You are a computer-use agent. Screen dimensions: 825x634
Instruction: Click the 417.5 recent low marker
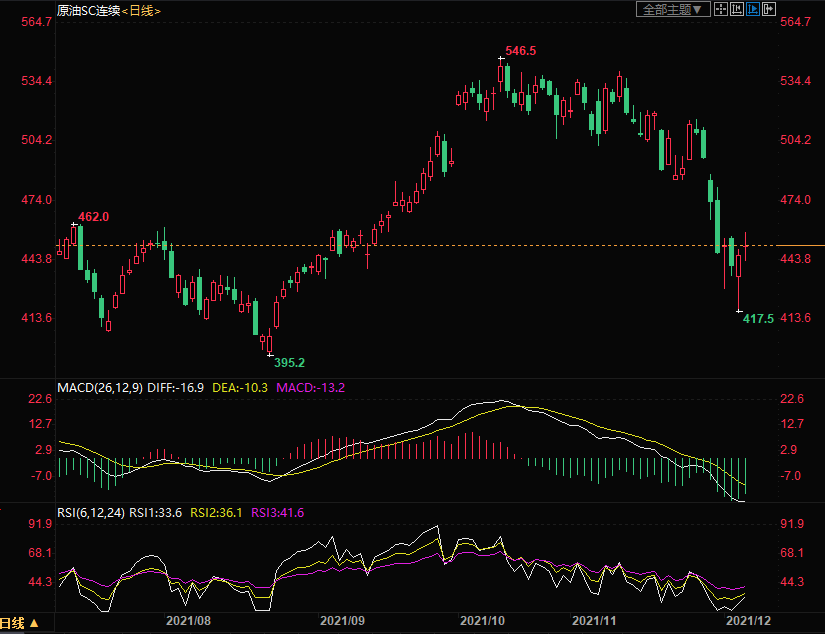click(759, 319)
